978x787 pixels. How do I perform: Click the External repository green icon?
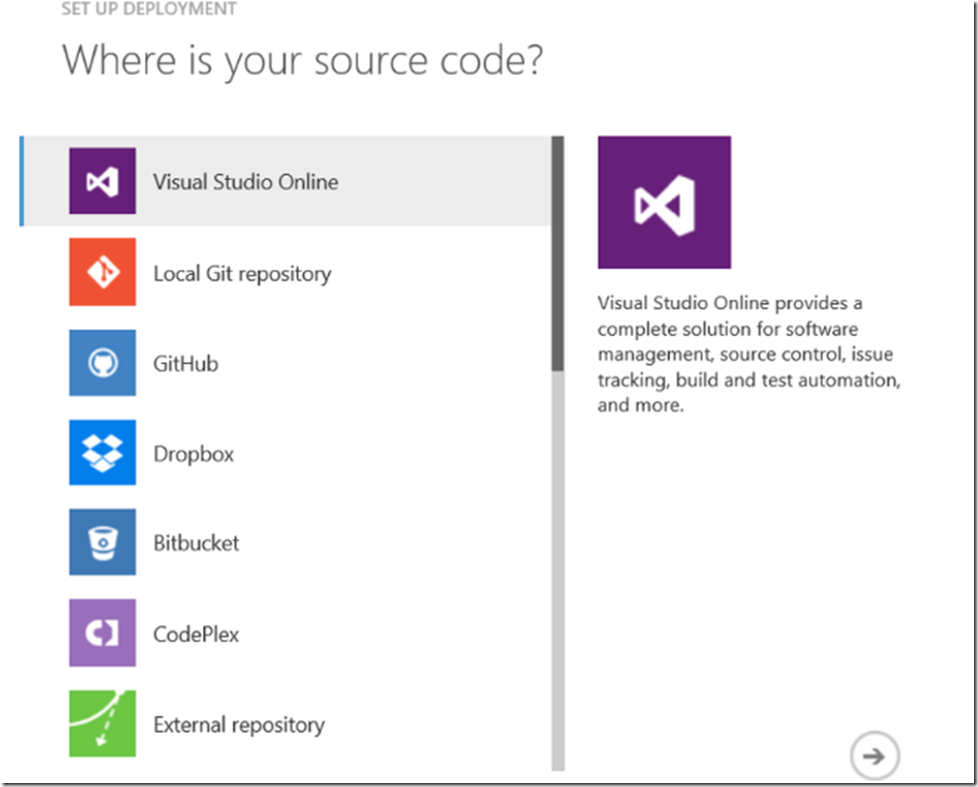(102, 723)
